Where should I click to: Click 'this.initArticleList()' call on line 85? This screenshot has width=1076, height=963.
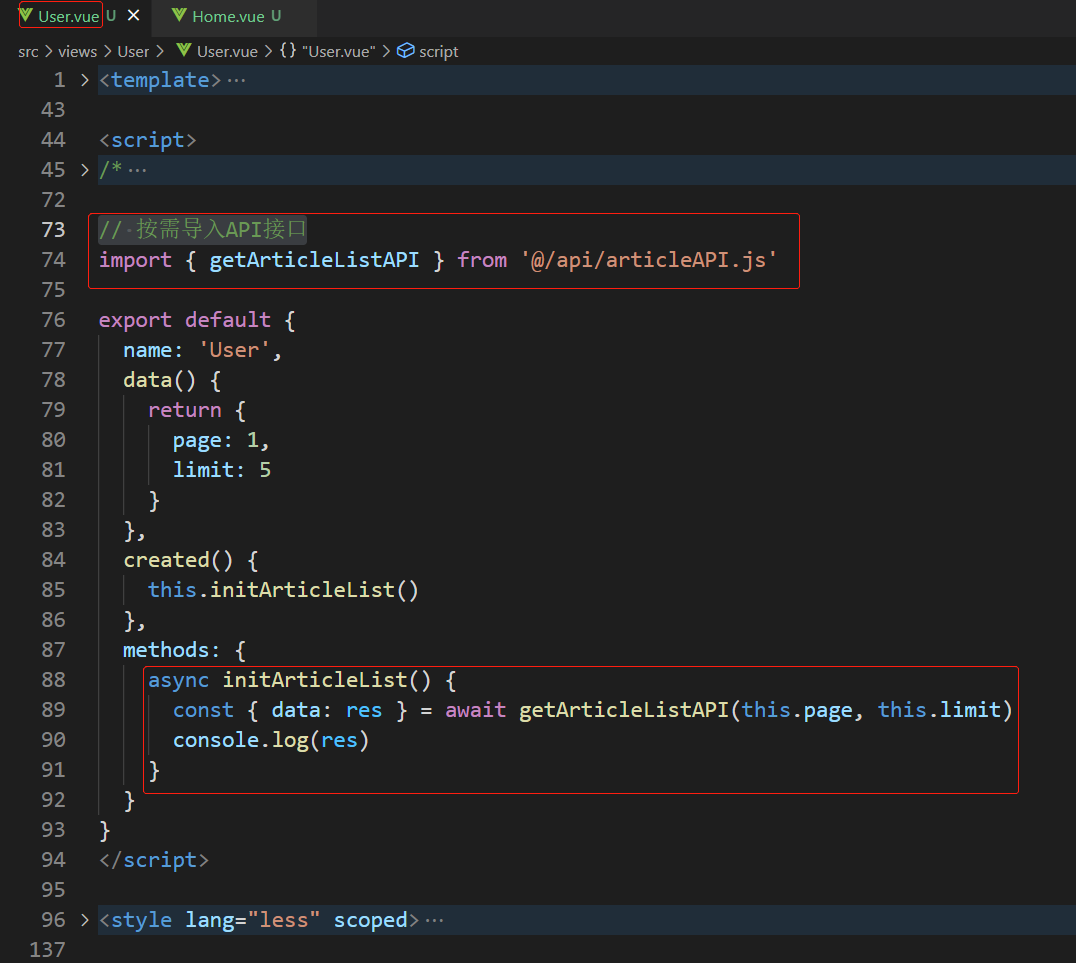283,590
